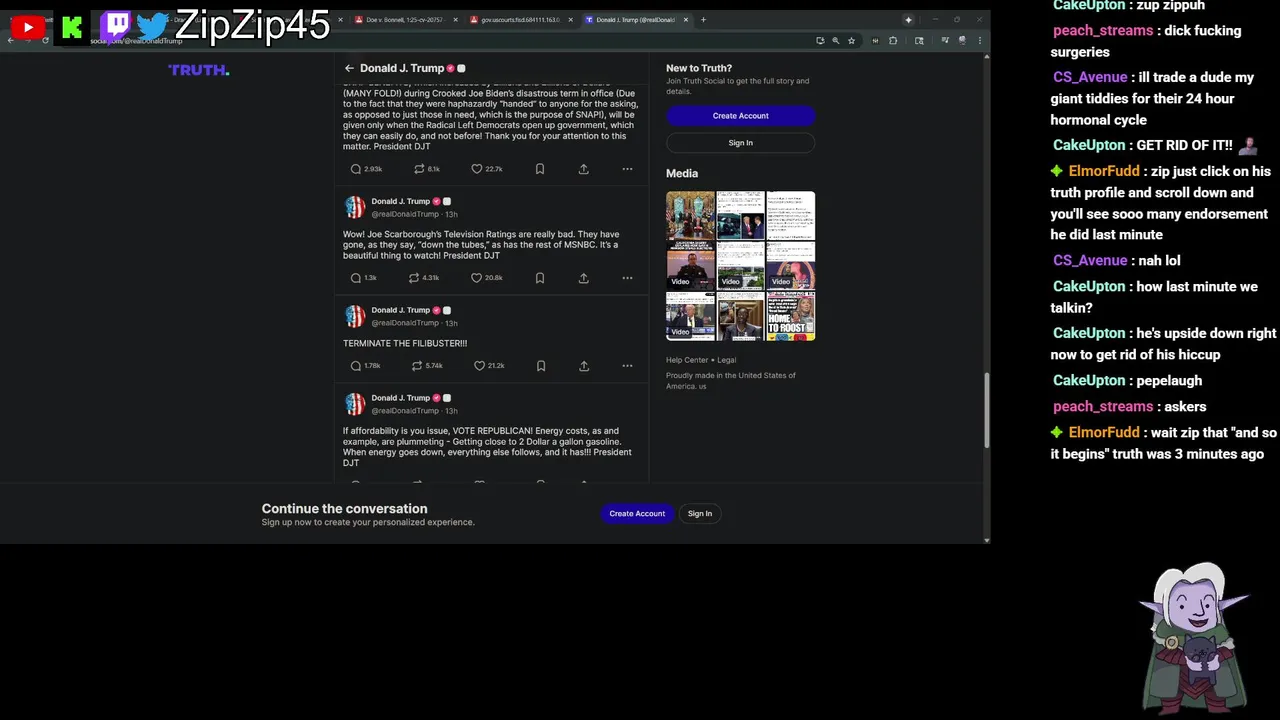Open more options on TERMINATE THE FILIBUSTER post
Screen dimensions: 1280x720
(x=627, y=366)
